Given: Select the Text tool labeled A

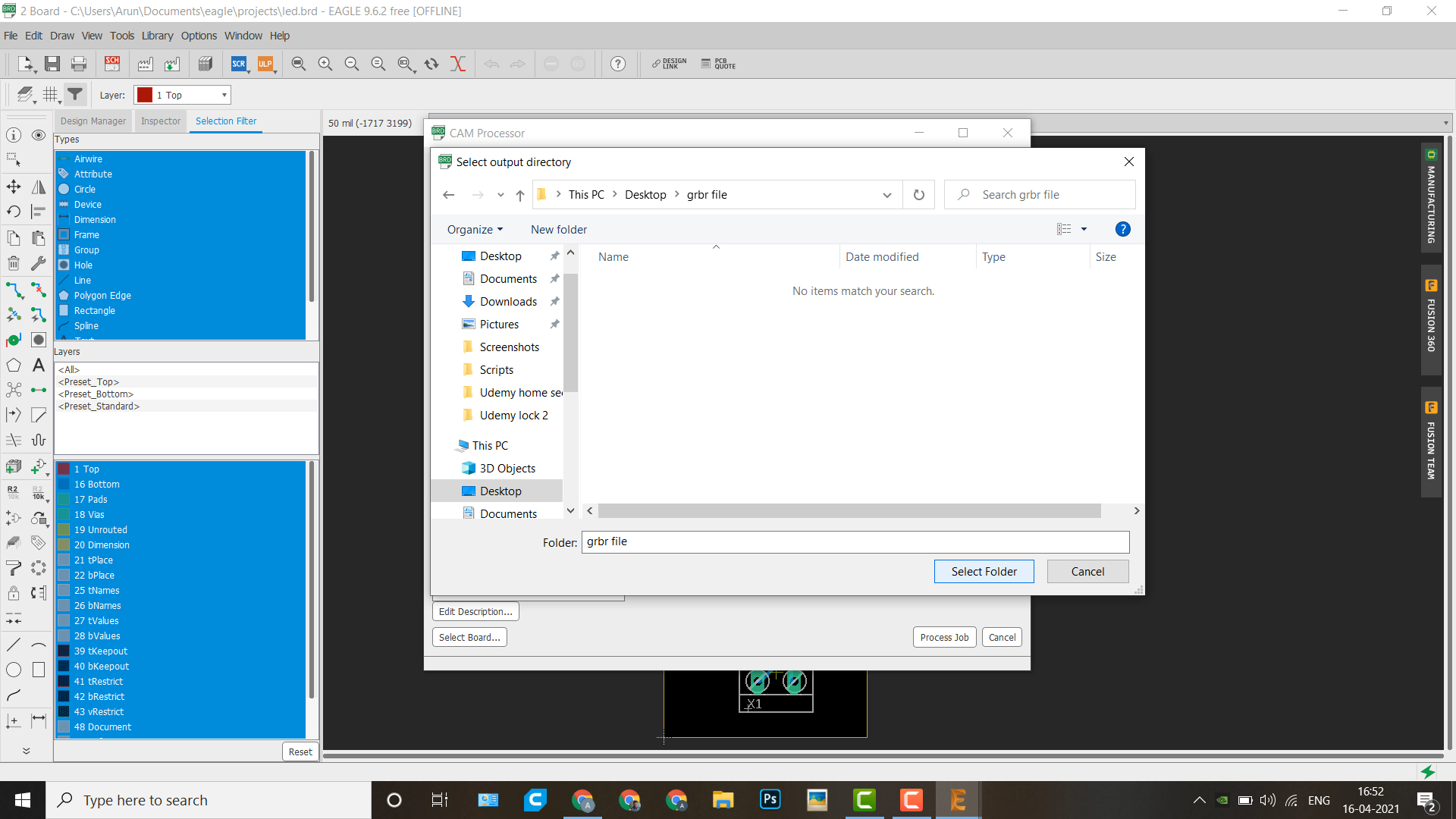Looking at the screenshot, I should click(x=39, y=366).
